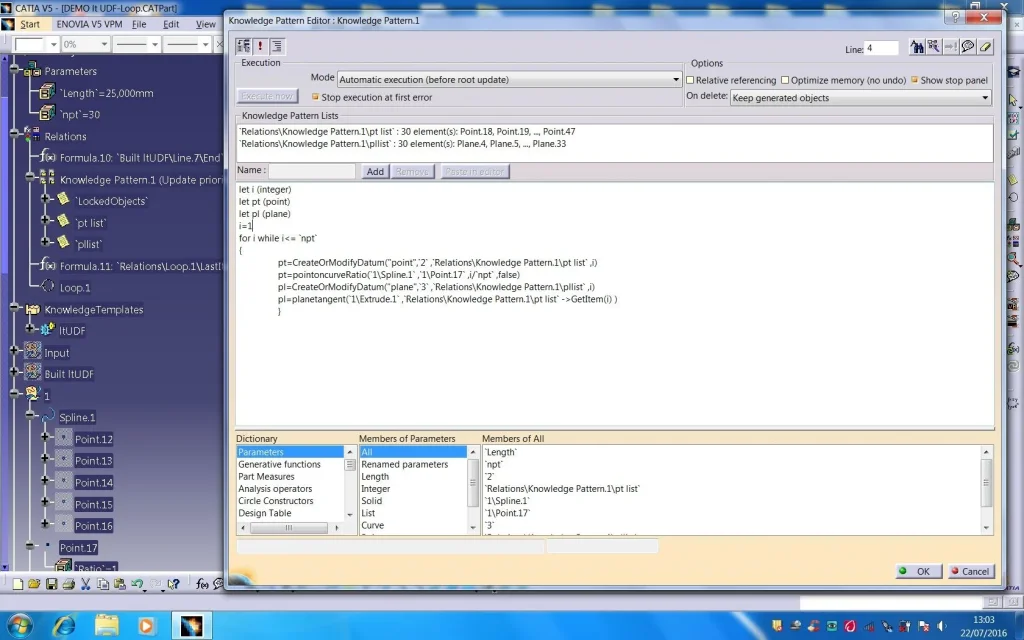Image resolution: width=1024 pixels, height=640 pixels.
Task: Click the Line number field
Action: (882, 48)
